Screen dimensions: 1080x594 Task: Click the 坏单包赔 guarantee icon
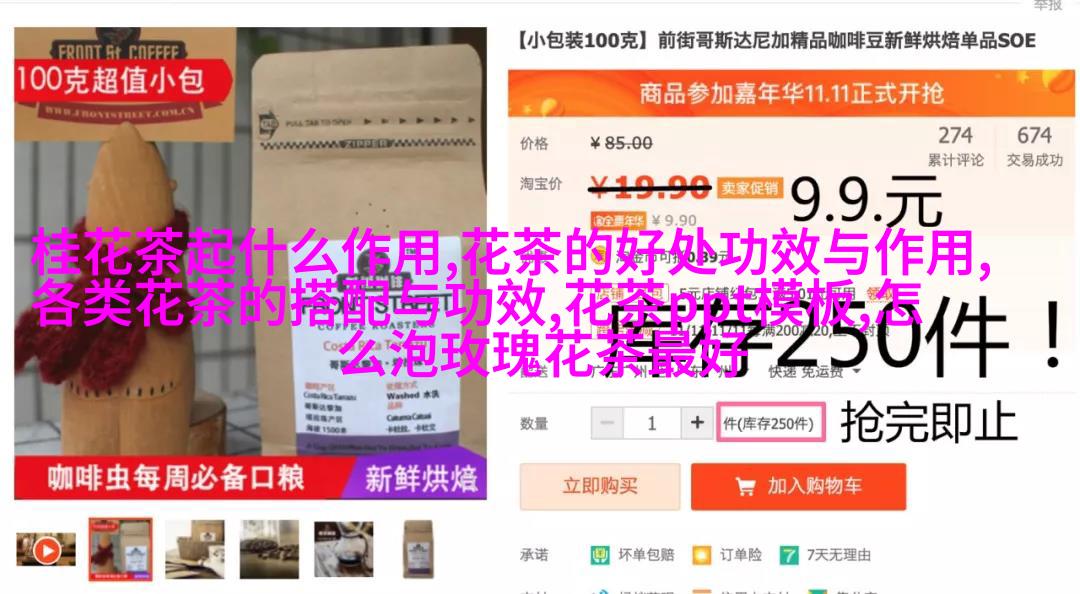point(600,555)
